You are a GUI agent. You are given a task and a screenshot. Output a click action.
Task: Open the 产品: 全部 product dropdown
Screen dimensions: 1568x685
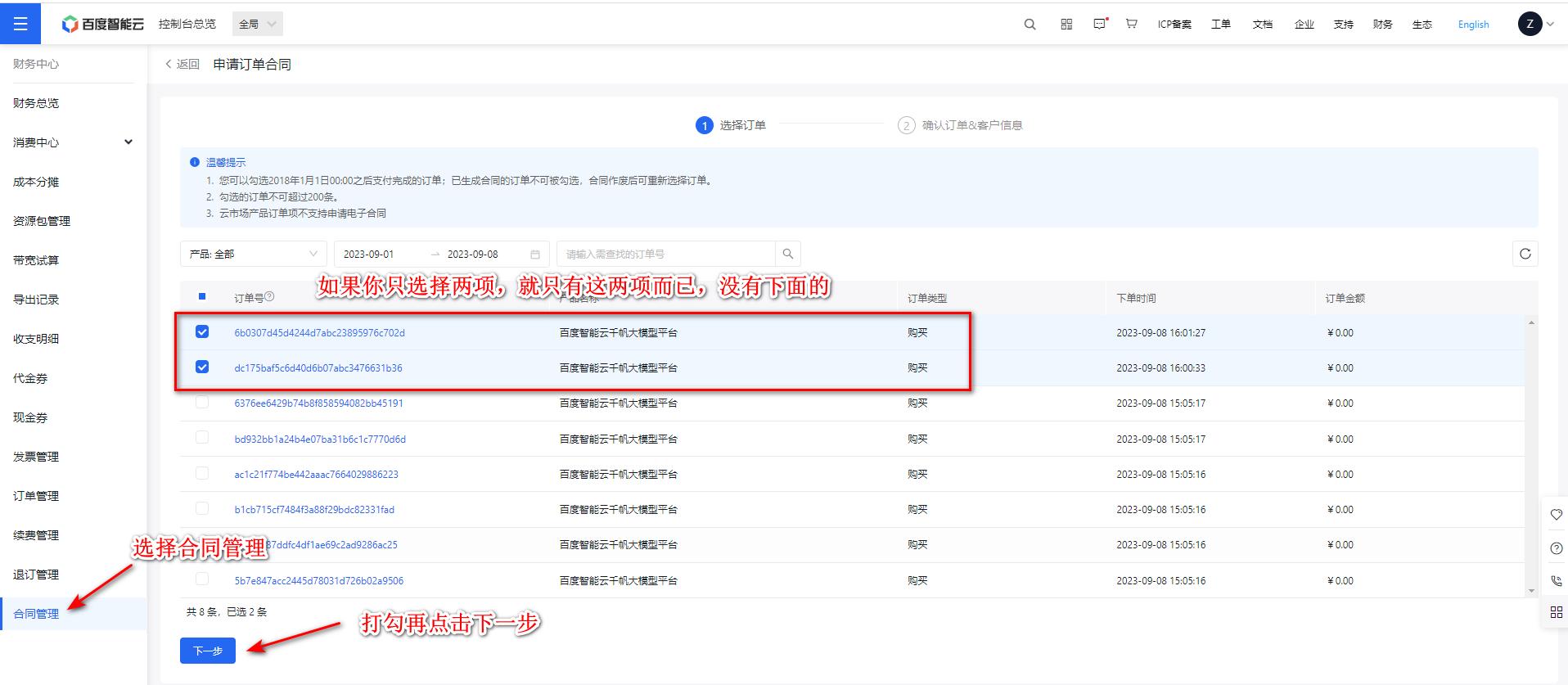click(253, 254)
